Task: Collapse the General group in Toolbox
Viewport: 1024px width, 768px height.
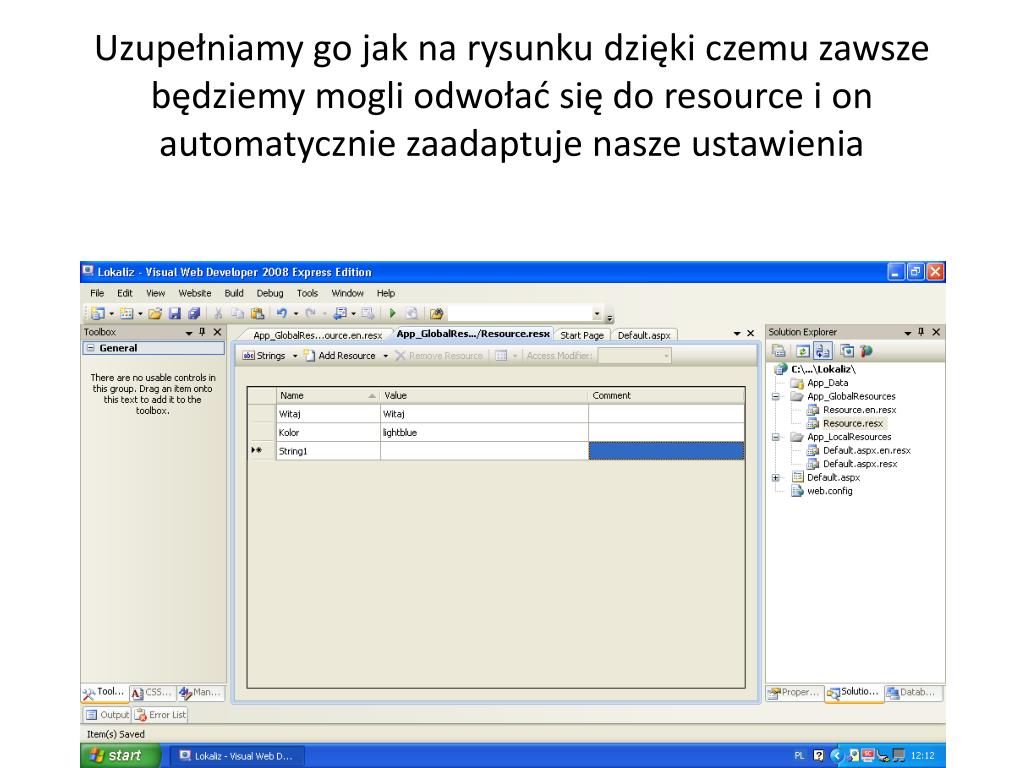Action: coord(91,348)
